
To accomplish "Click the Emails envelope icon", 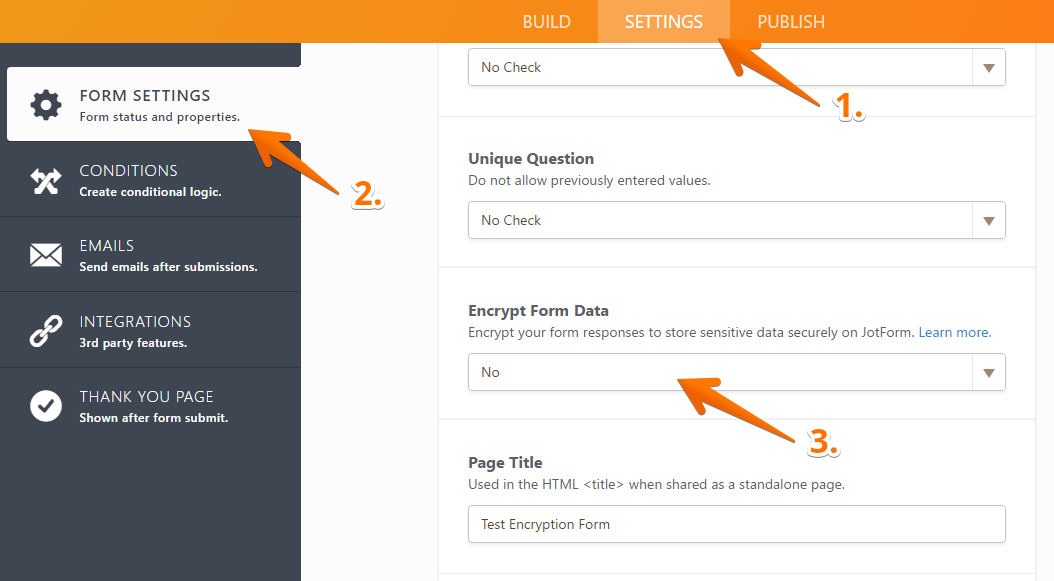I will 46,255.
